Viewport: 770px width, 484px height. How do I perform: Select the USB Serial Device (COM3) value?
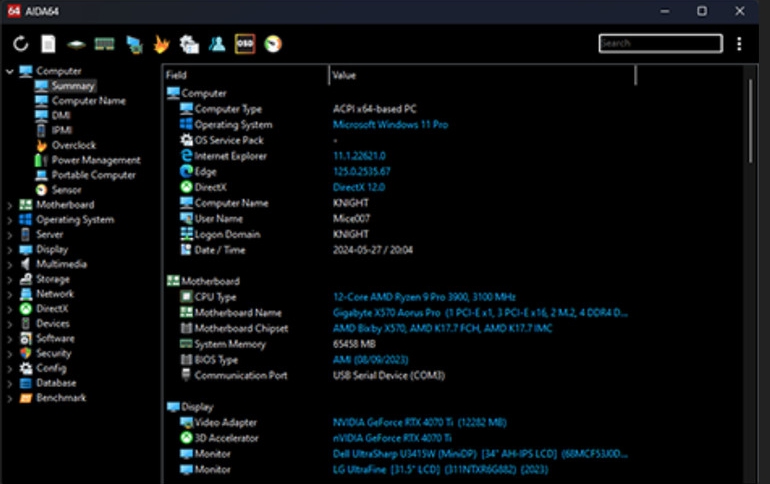[x=389, y=376]
